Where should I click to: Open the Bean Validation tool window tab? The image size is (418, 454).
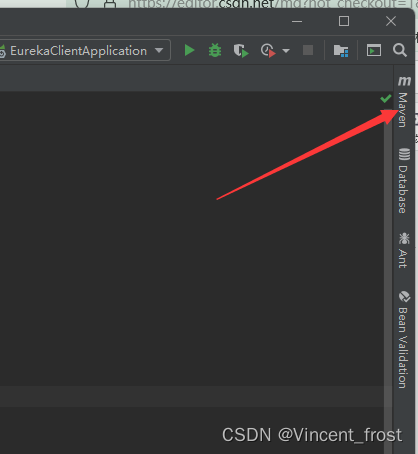[x=404, y=339]
